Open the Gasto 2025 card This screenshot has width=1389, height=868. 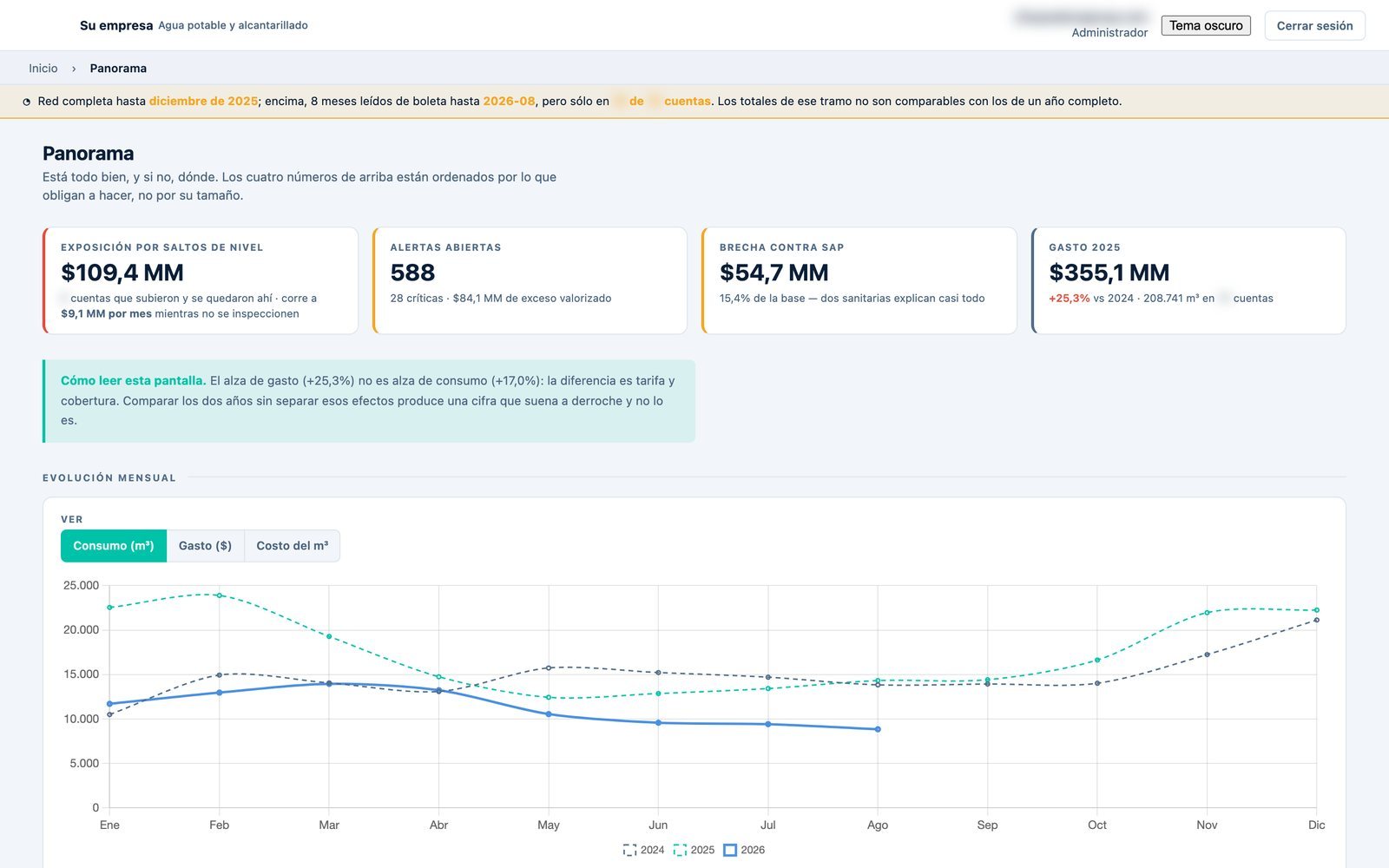coord(1188,280)
